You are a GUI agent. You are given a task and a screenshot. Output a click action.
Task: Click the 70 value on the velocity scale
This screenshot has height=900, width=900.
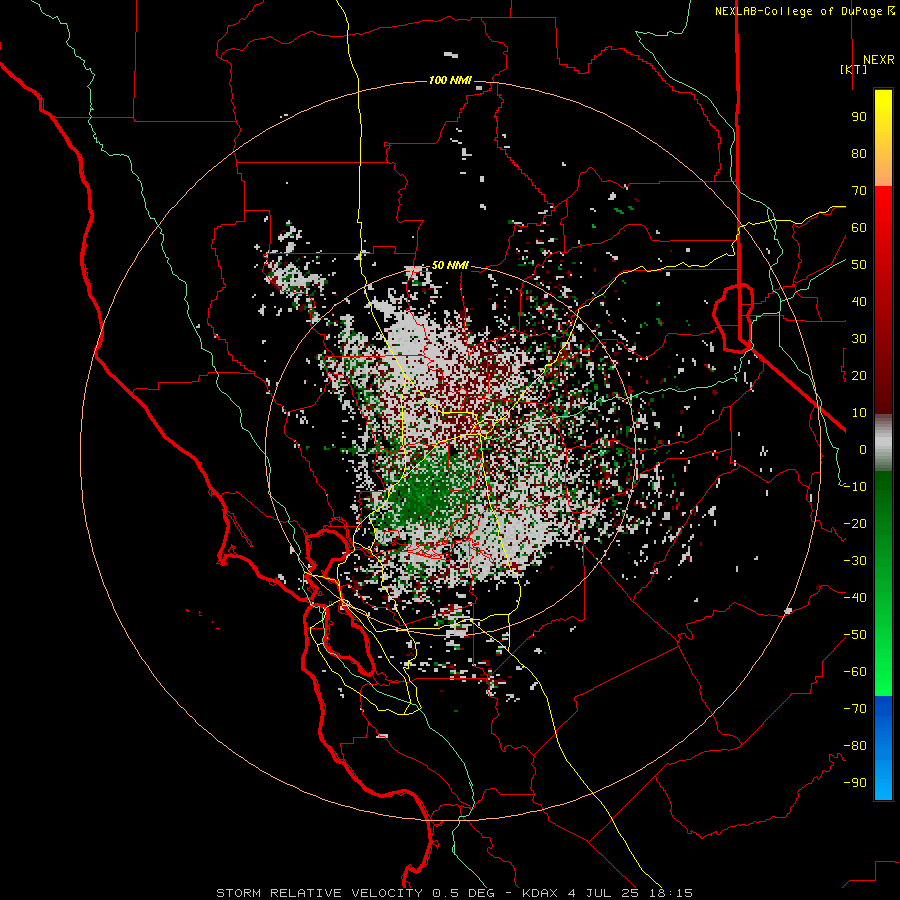click(x=859, y=191)
